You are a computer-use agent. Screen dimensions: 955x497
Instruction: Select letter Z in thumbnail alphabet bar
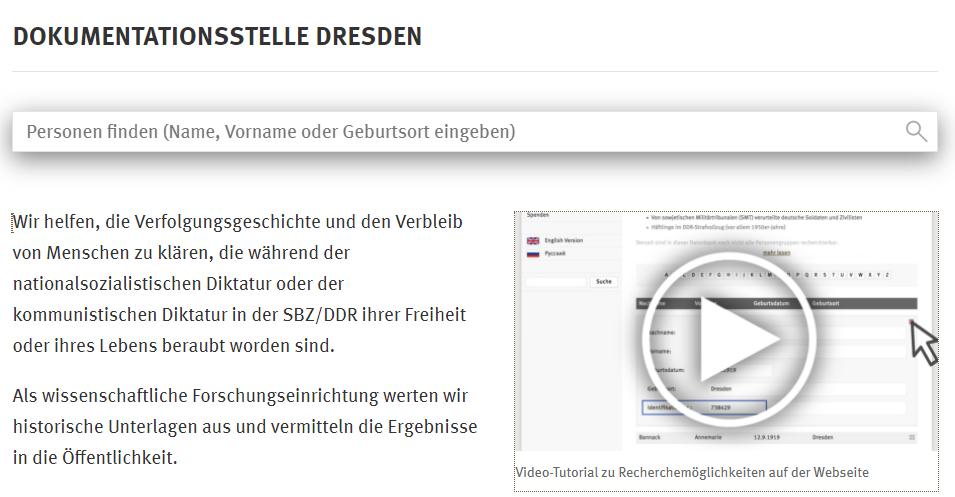coord(886,275)
